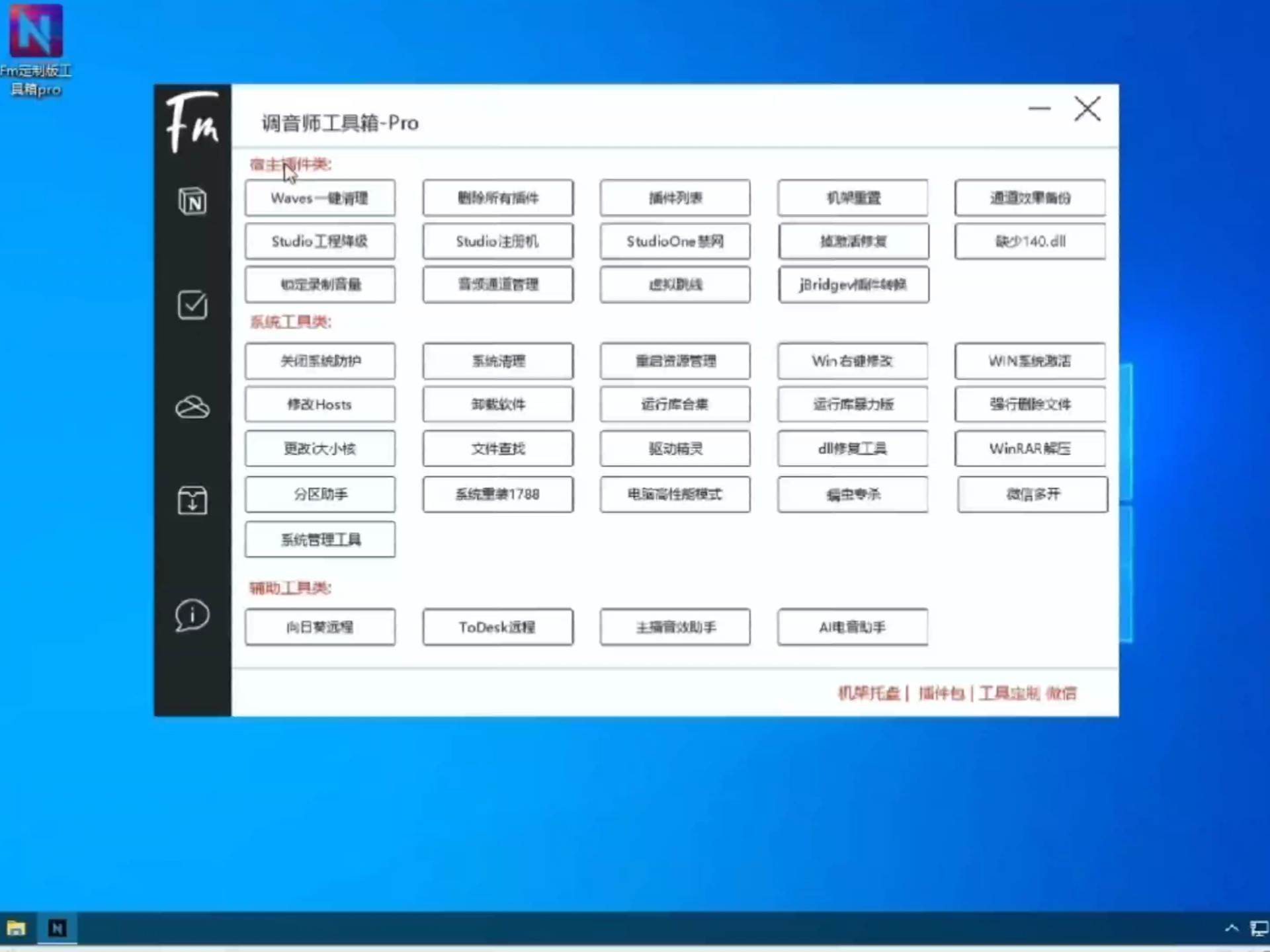Click the 微信多开 button
Viewport: 1270px width, 952px height.
(x=1033, y=495)
